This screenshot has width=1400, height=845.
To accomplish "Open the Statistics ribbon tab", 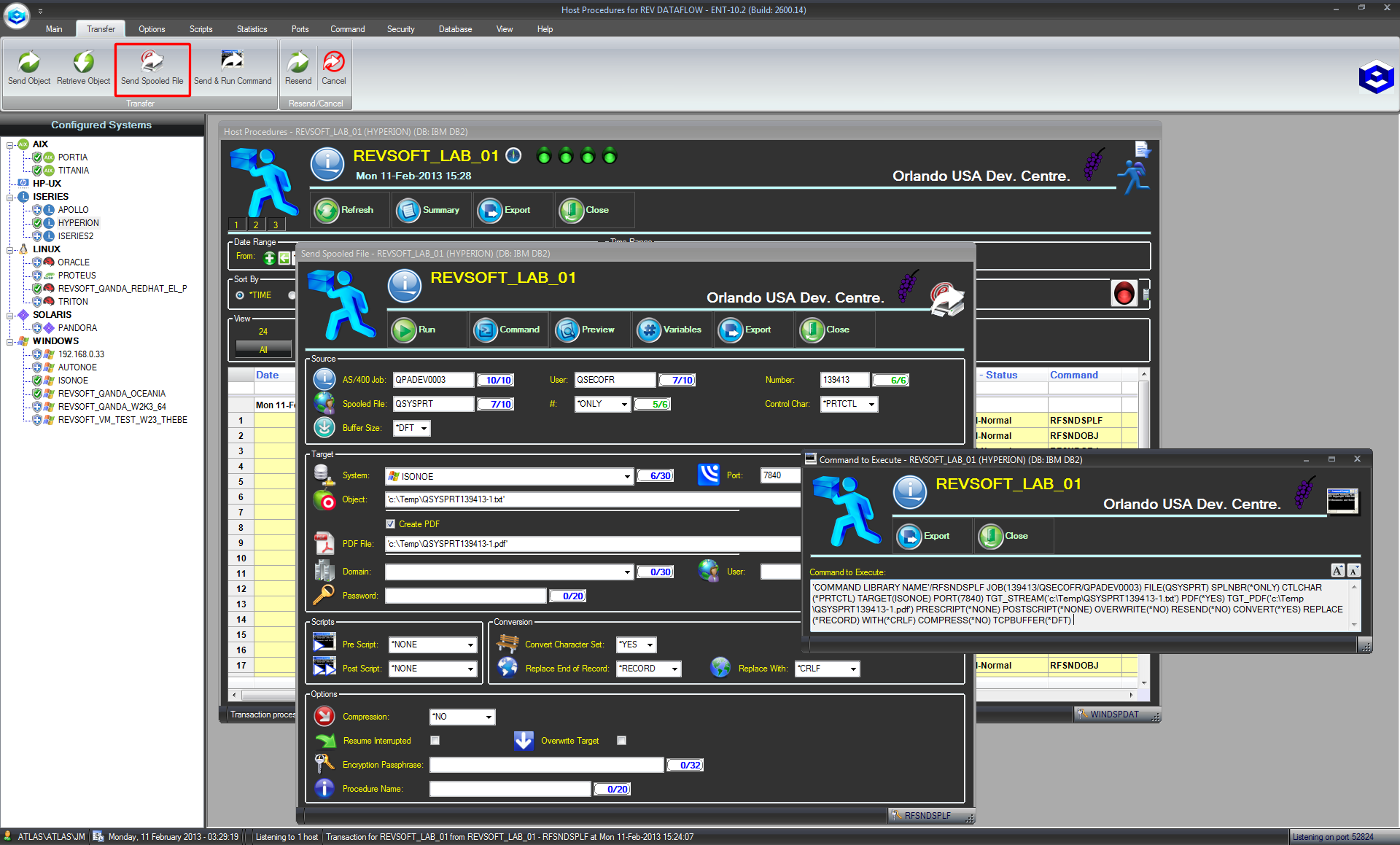I will click(252, 29).
